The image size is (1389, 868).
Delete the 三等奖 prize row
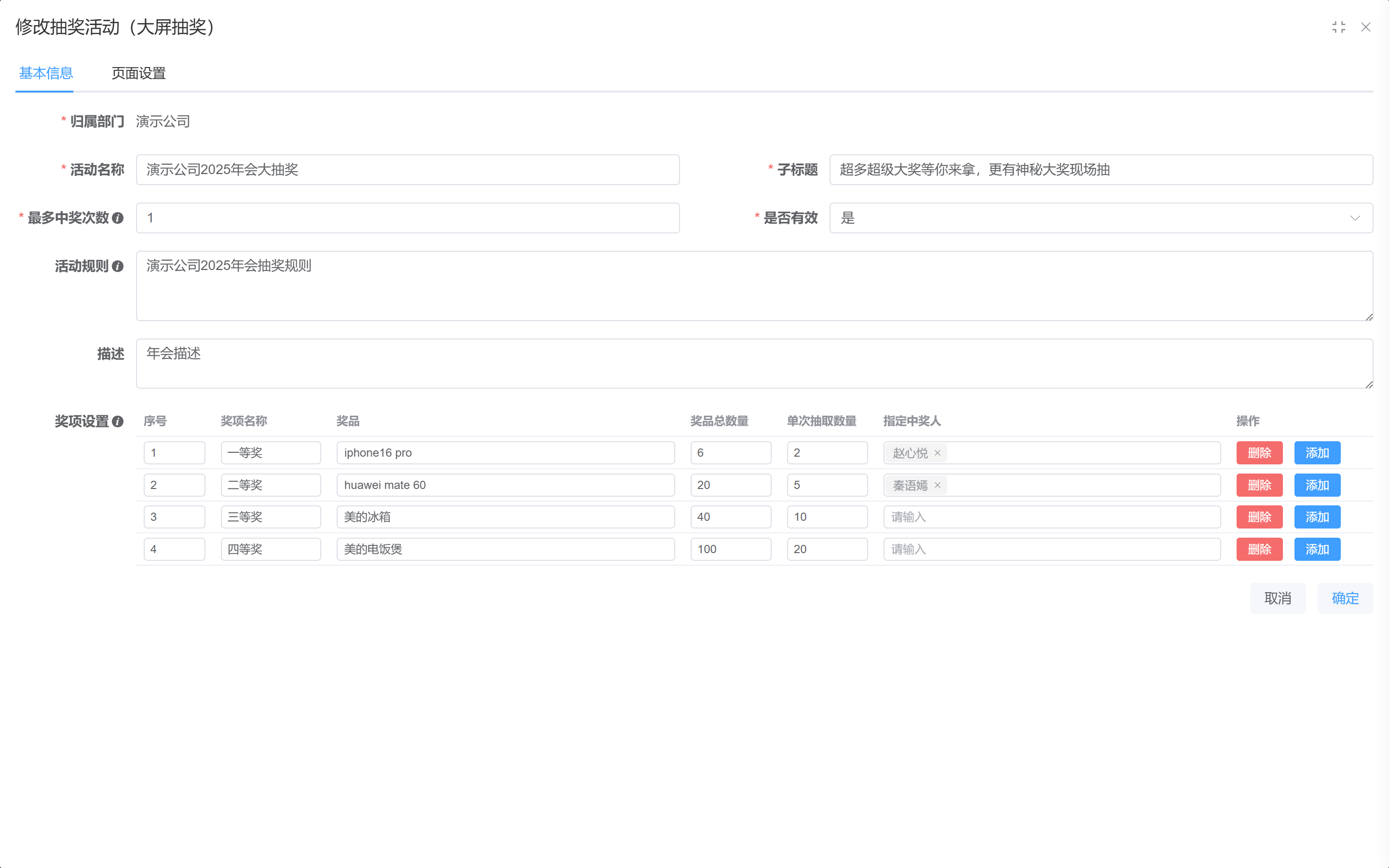pos(1259,516)
